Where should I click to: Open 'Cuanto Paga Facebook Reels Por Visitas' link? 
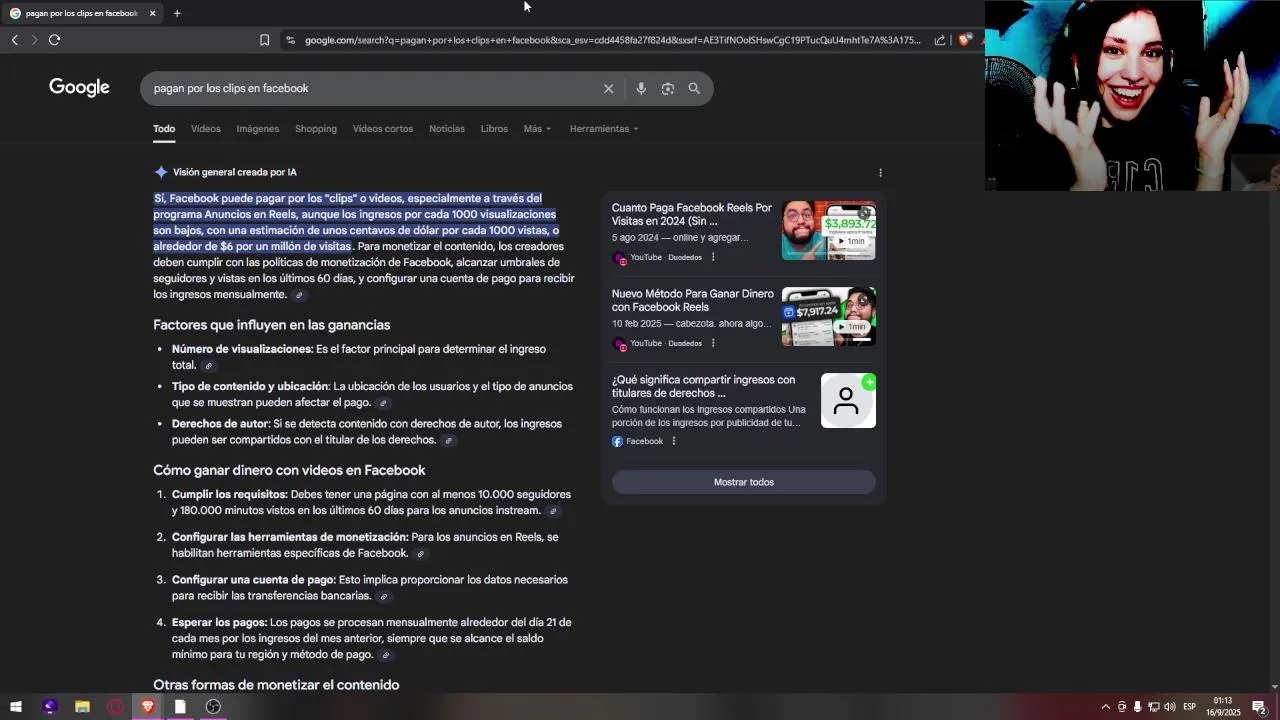point(692,214)
